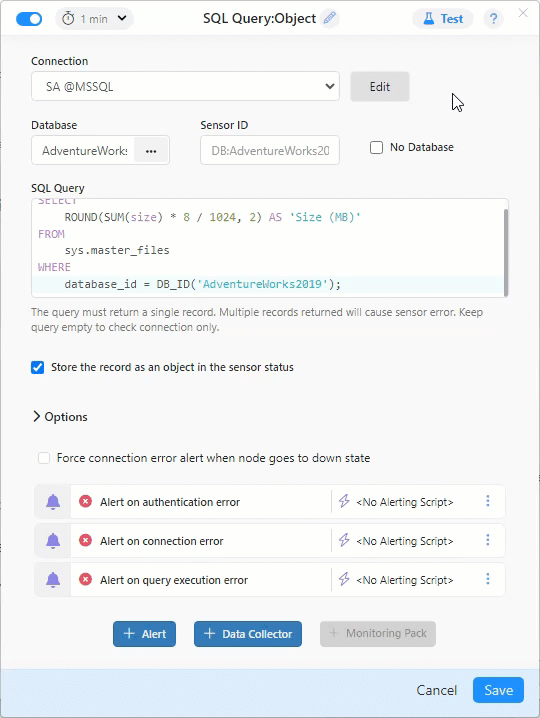The image size is (540, 718).
Task: Click red X icon on connection error alert
Action: [85, 540]
